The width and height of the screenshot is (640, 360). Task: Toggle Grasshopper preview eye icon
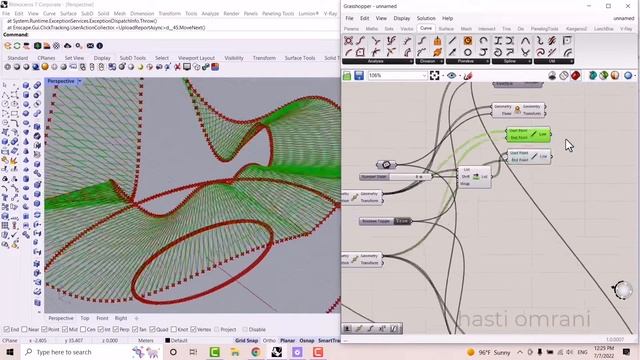pos(451,76)
